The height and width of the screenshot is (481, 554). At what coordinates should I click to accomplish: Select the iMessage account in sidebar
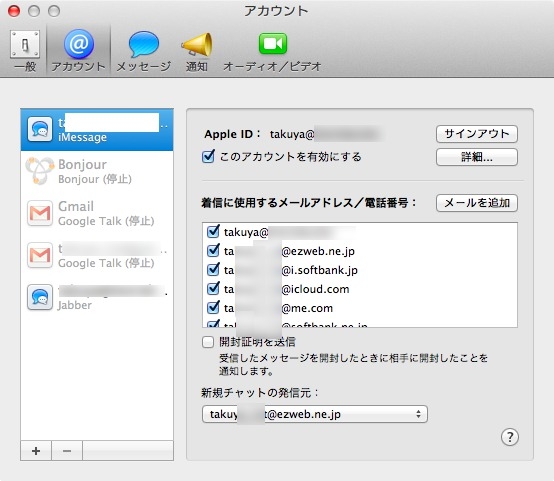pos(97,130)
